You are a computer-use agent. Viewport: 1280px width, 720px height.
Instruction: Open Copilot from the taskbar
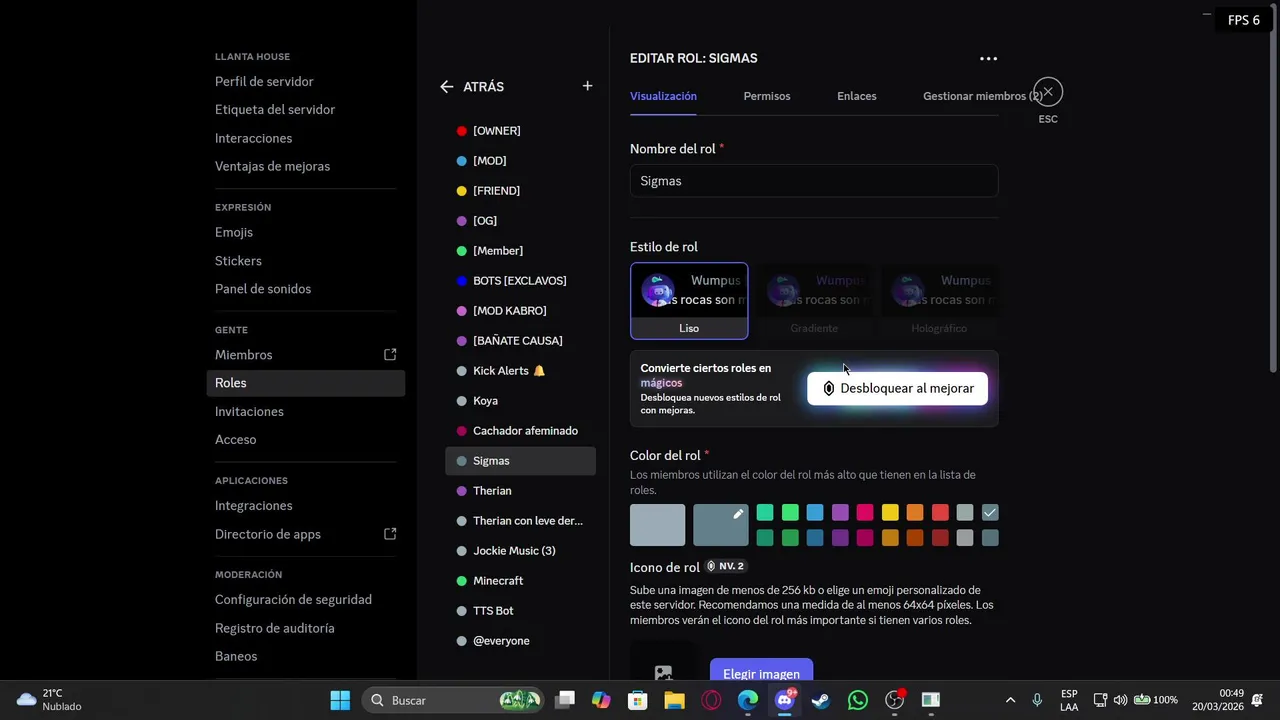(x=601, y=700)
